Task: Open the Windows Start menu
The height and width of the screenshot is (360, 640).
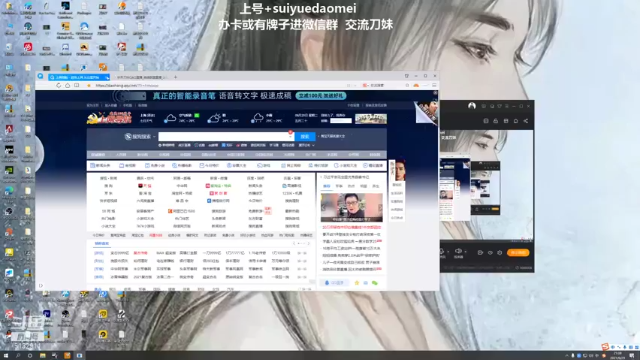Action: 6,356
